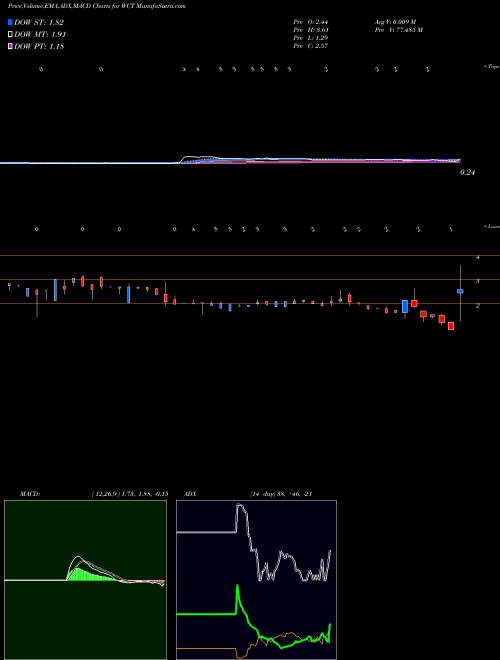Click the last blue candlestick with long wick

coord(460,293)
